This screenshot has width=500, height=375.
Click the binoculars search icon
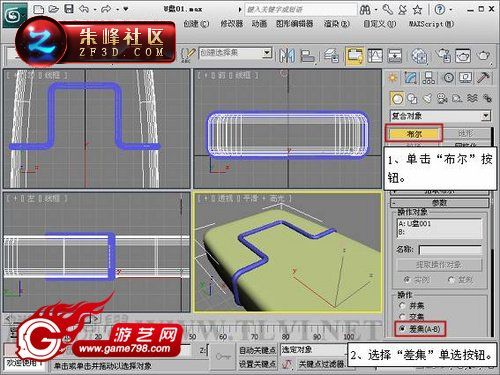[365, 10]
